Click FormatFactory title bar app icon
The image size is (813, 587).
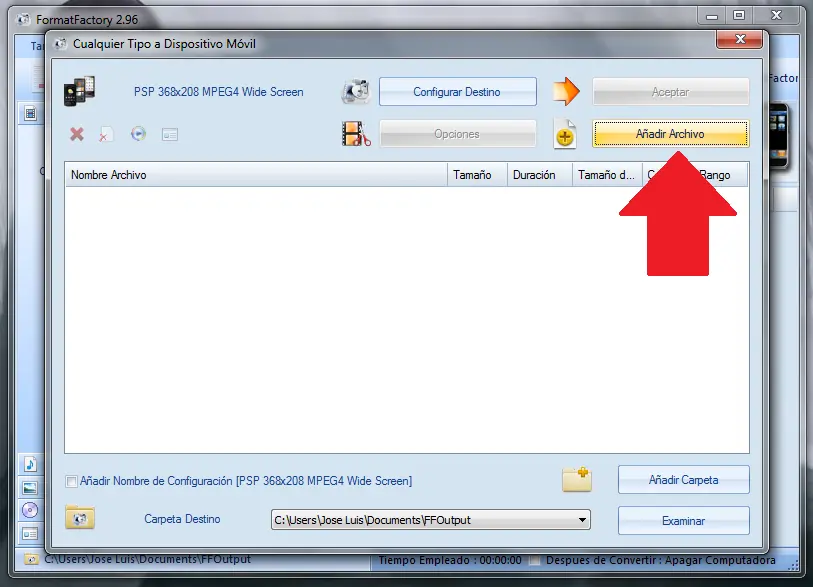(23, 20)
